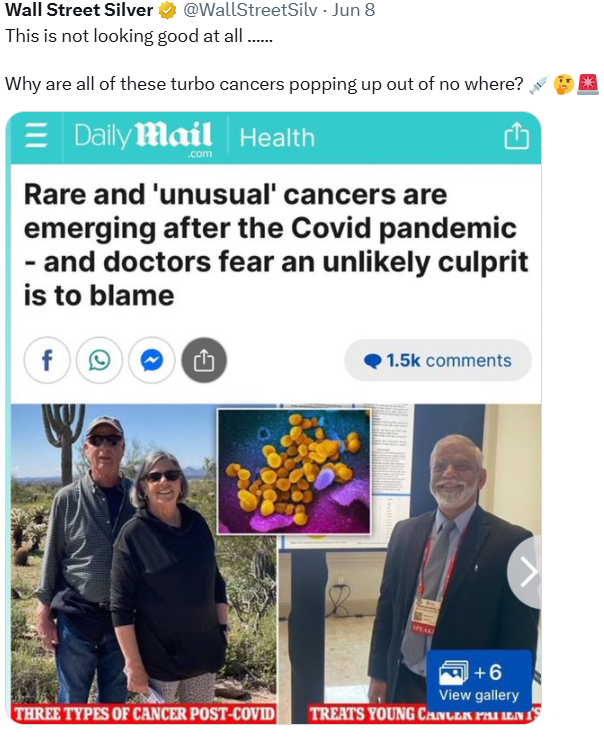Click View gallery +6 button

[x=479, y=682]
